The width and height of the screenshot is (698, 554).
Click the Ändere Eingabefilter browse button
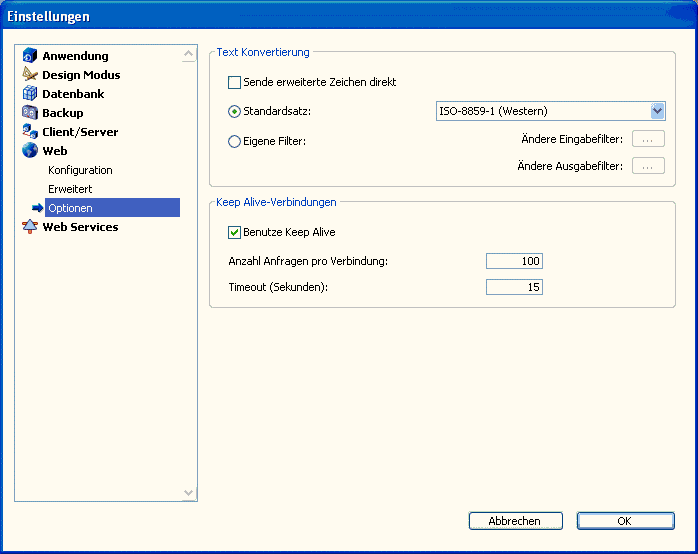tap(648, 140)
